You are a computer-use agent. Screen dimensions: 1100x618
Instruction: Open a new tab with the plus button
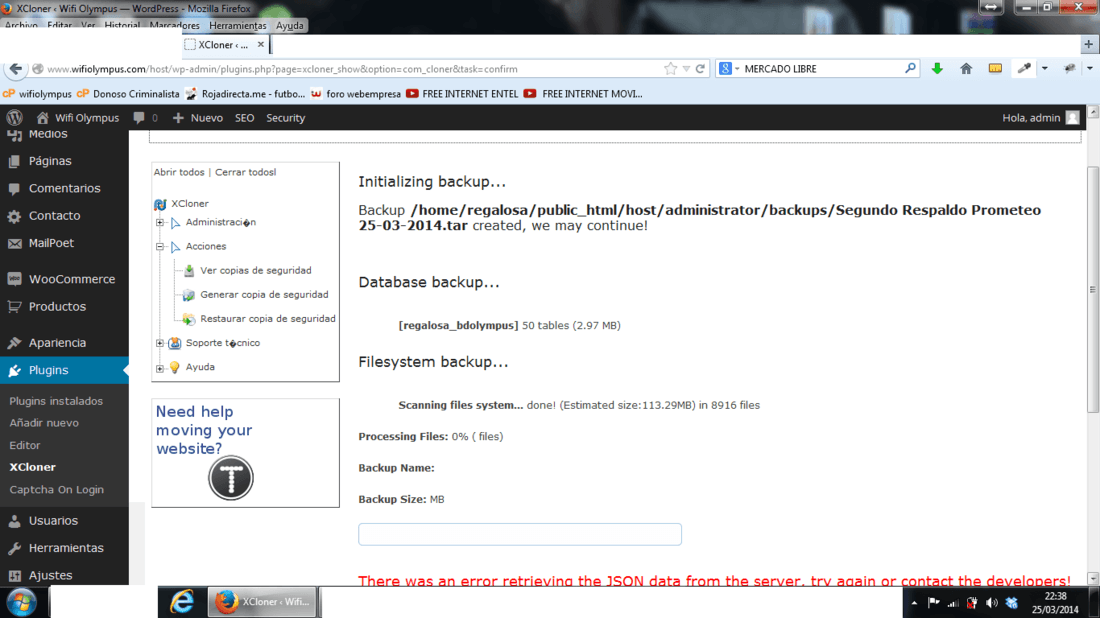[1089, 44]
